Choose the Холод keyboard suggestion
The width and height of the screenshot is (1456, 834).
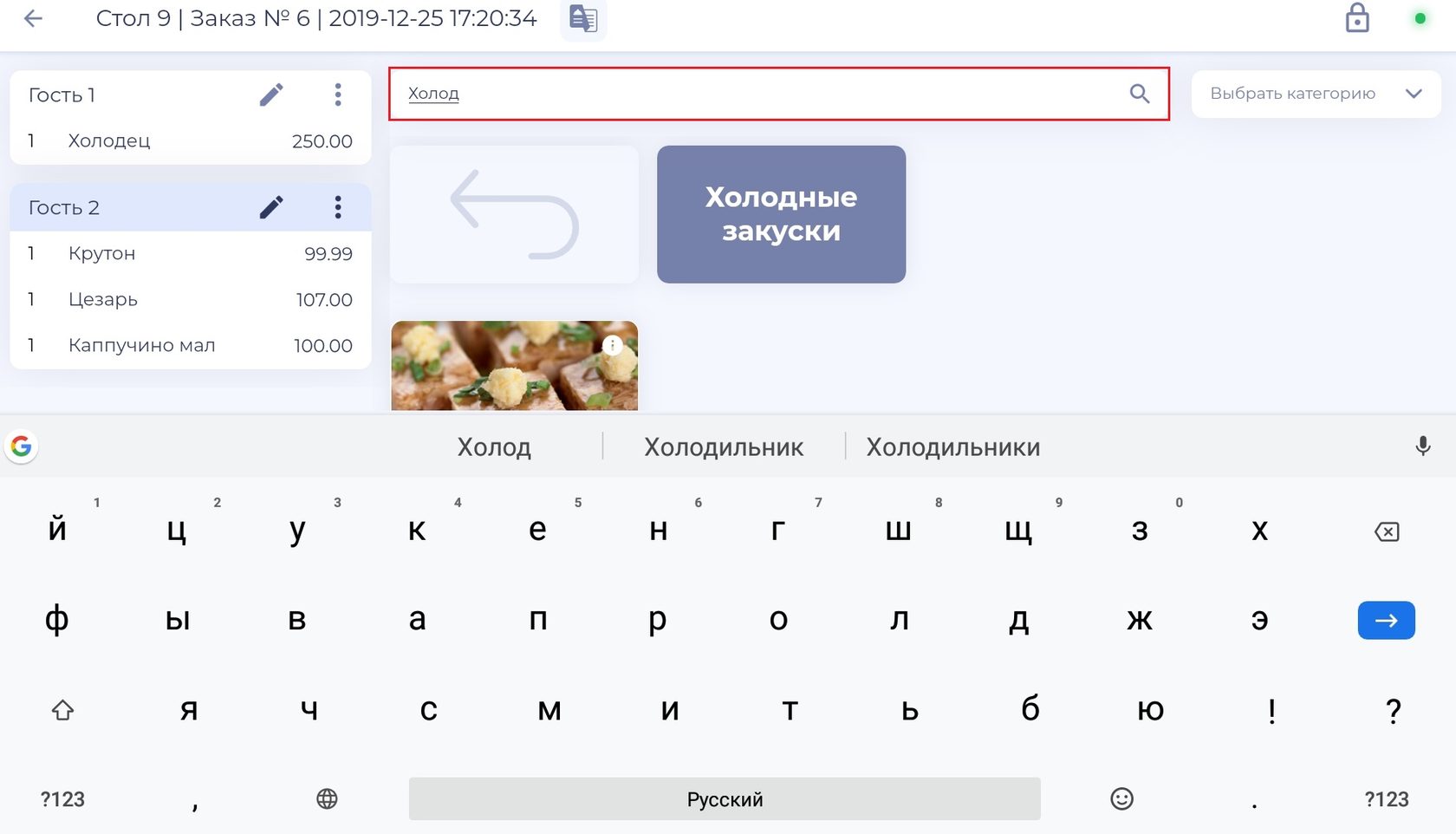pos(494,447)
